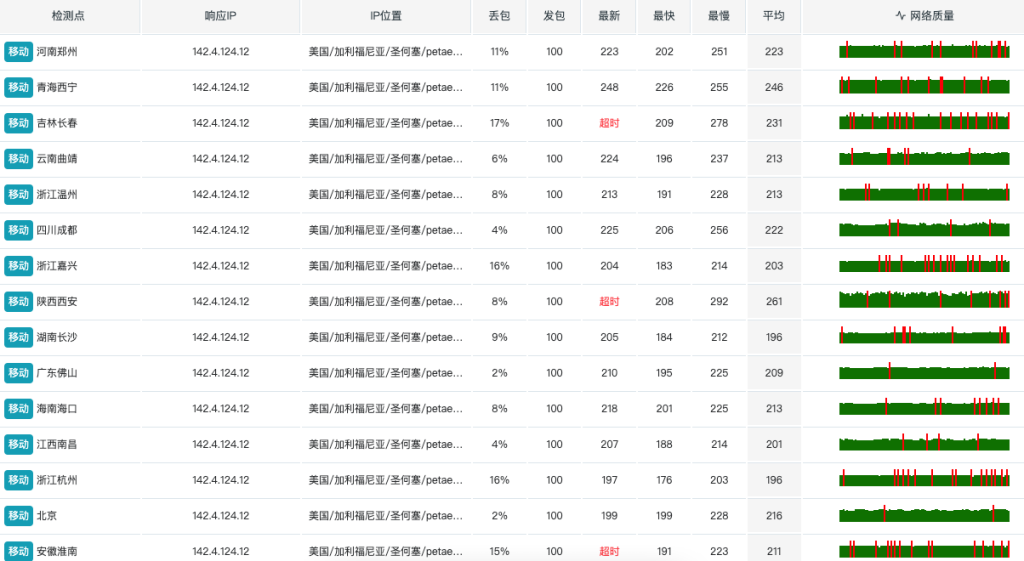
Task: Click the 移动 badge beside 吉林长春
Action: (x=18, y=123)
